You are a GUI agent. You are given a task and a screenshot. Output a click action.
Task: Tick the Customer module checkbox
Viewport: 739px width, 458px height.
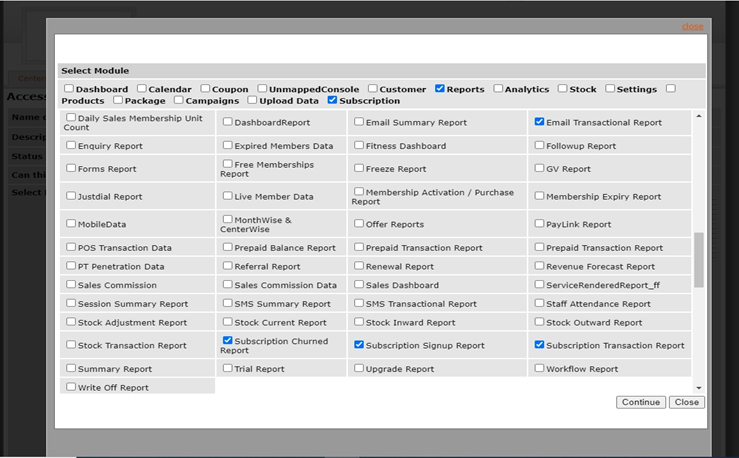[372, 89]
